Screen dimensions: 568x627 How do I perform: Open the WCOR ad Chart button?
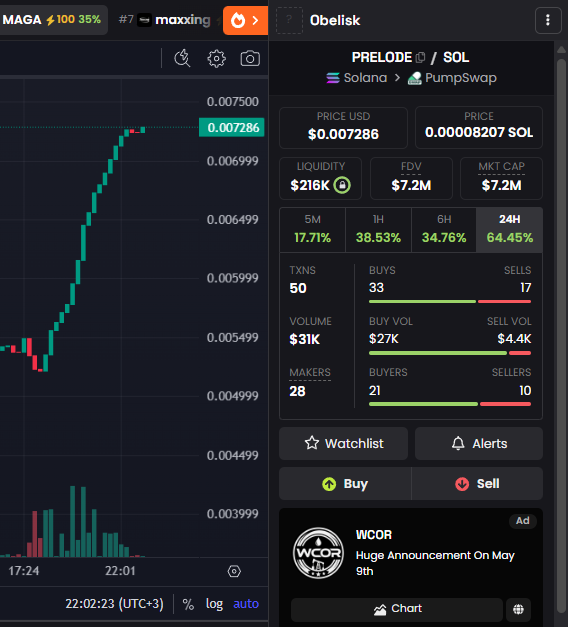[x=397, y=609]
